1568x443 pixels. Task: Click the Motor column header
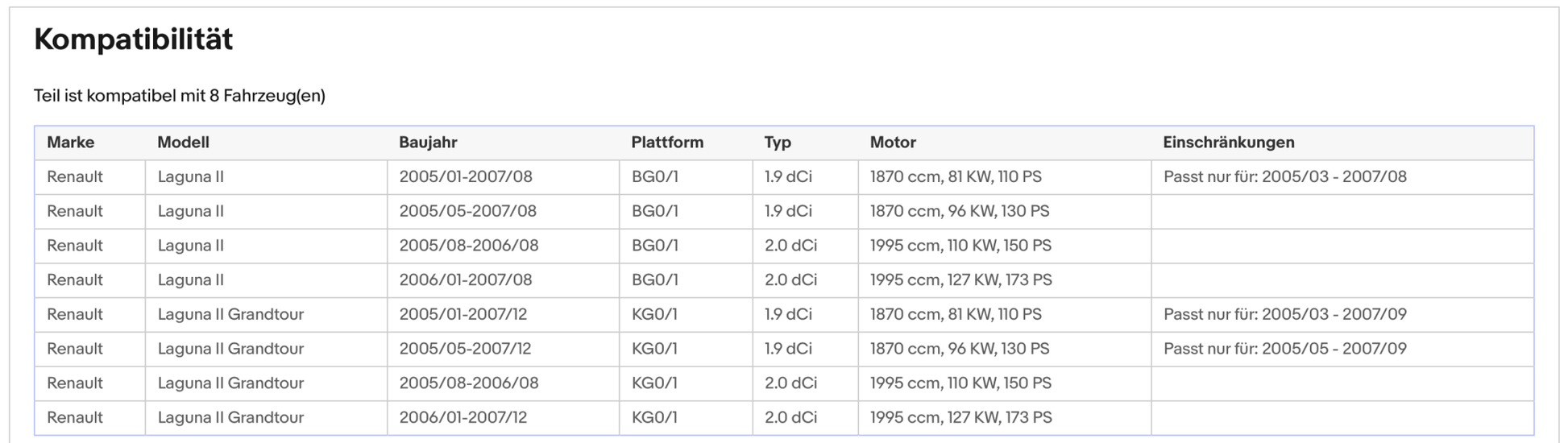point(893,143)
